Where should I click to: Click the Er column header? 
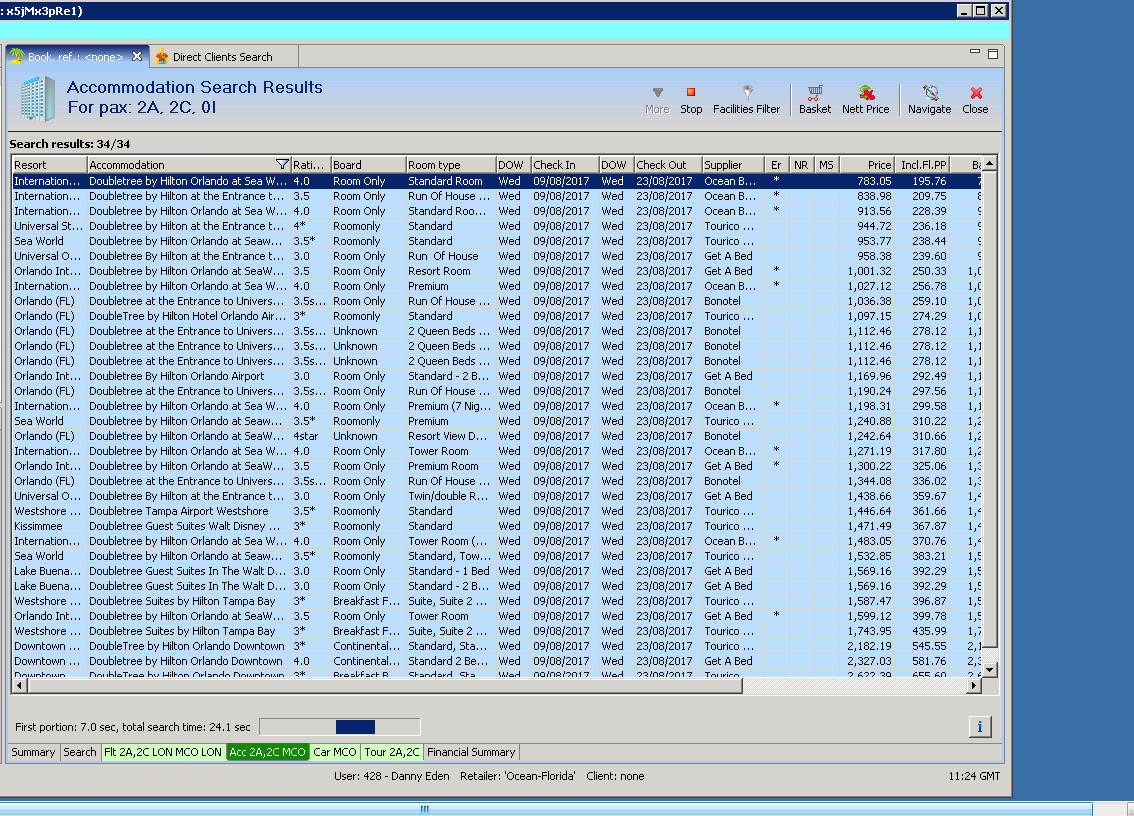tap(777, 165)
